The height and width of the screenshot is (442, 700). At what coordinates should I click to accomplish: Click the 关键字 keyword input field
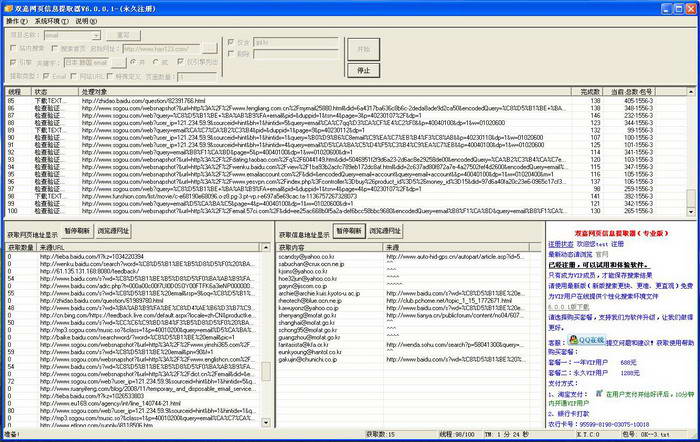coord(87,63)
